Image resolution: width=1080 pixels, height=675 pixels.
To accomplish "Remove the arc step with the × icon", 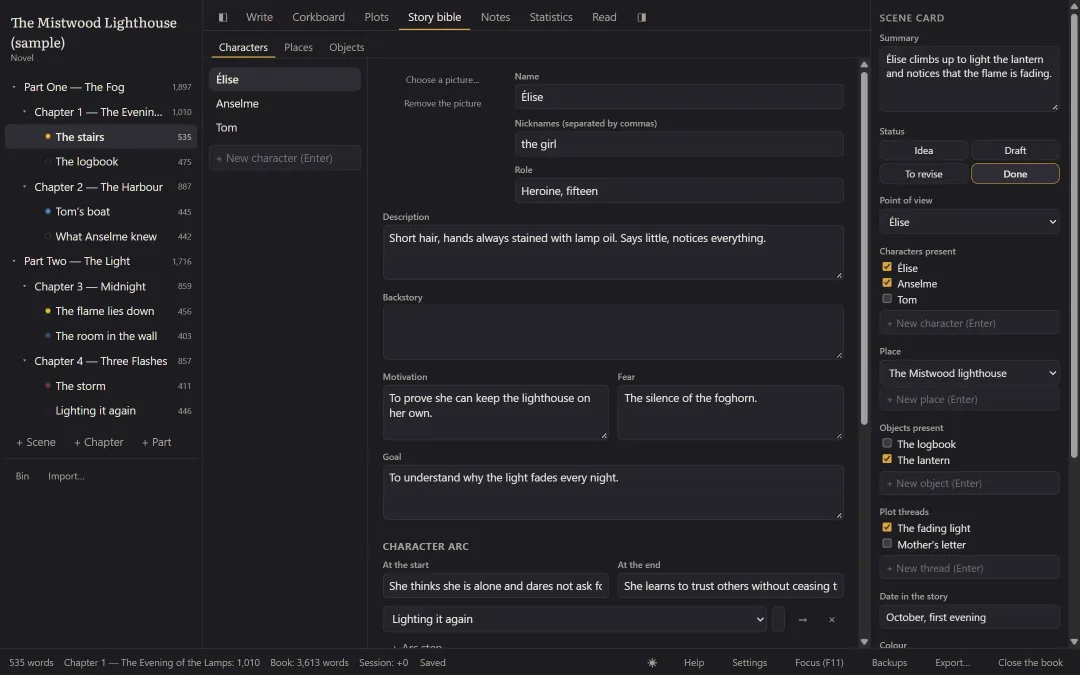I will [x=831, y=619].
